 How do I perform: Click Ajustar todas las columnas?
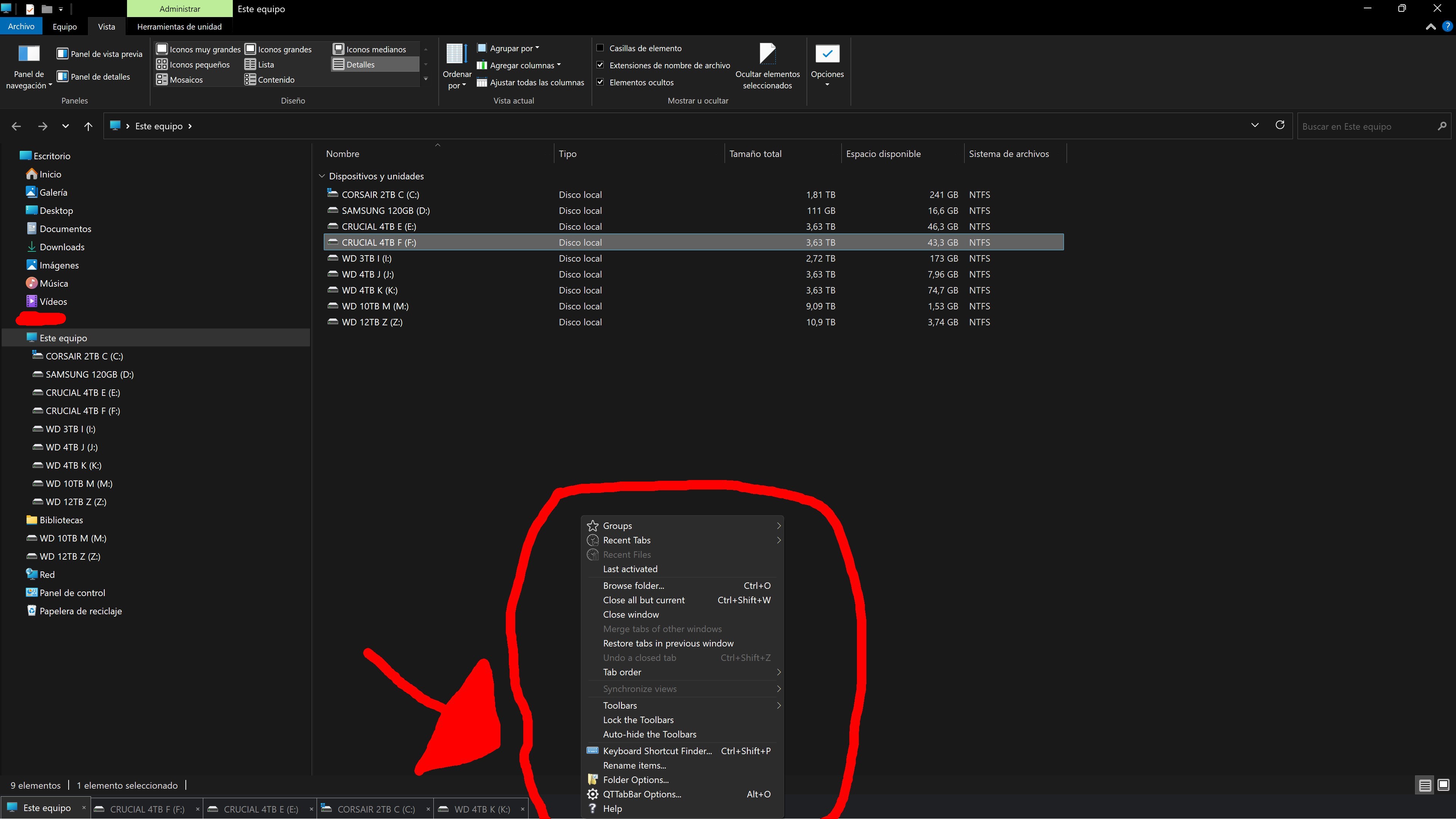(530, 83)
